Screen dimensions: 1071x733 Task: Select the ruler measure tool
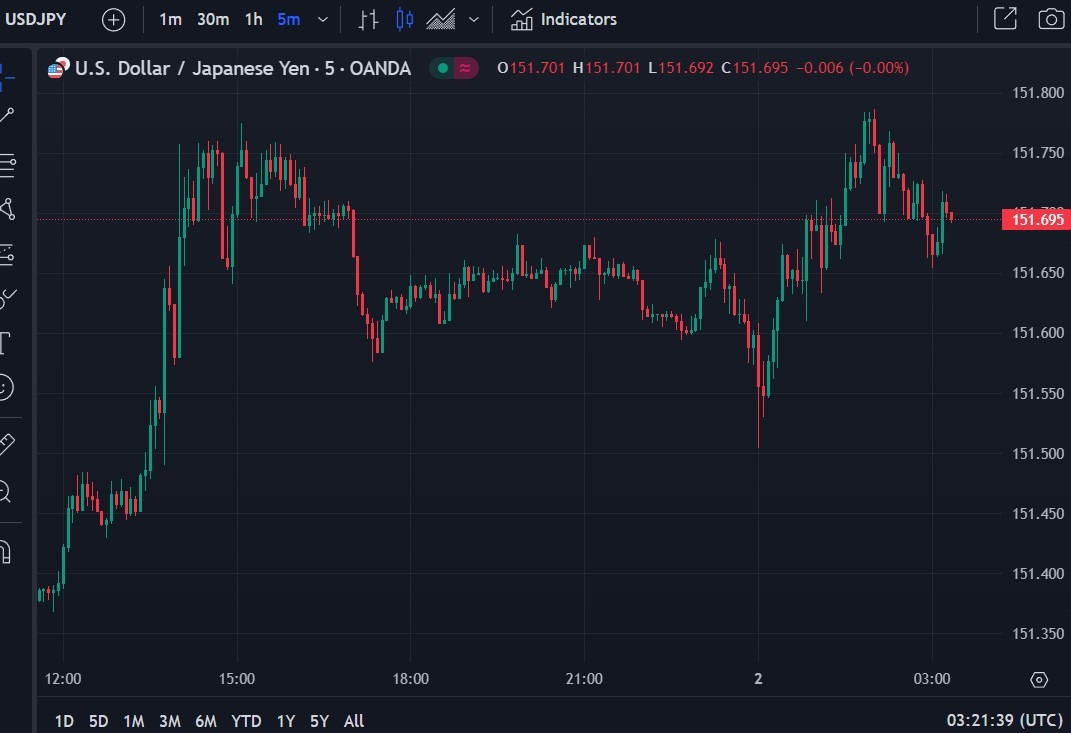pyautogui.click(x=6, y=444)
